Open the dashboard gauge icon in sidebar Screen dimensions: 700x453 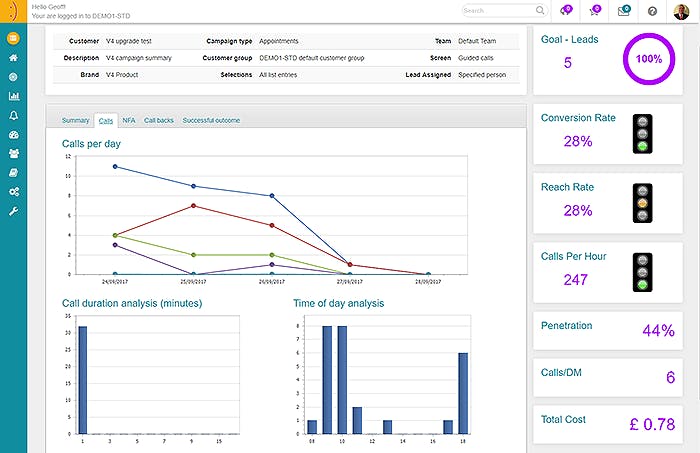point(13,135)
